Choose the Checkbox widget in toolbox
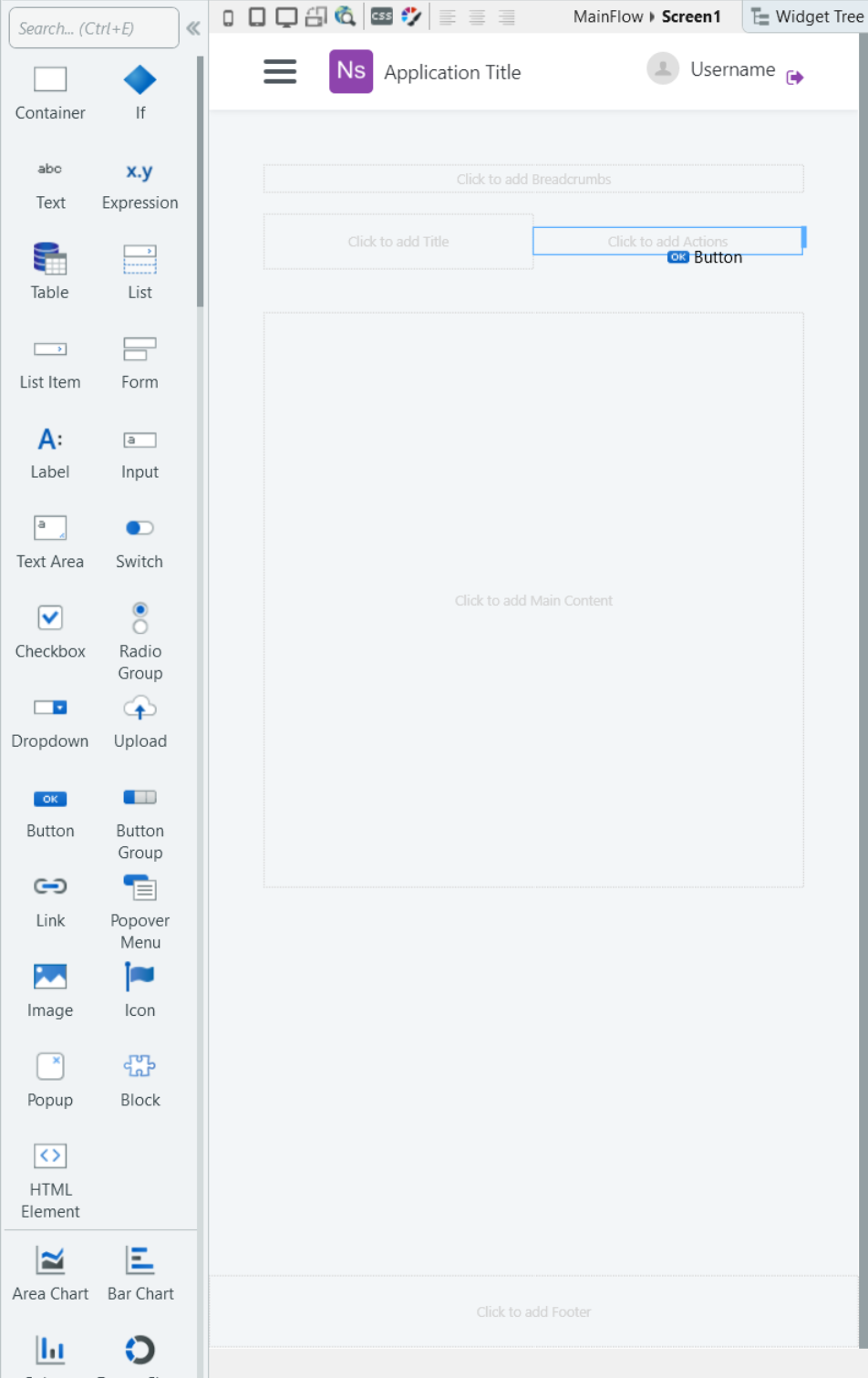This screenshot has width=868, height=1378. pos(50,631)
